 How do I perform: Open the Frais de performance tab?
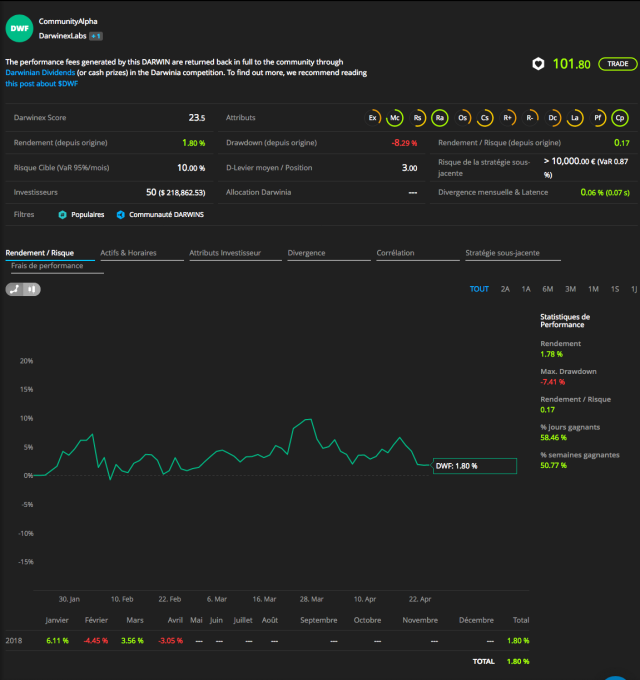(57, 266)
